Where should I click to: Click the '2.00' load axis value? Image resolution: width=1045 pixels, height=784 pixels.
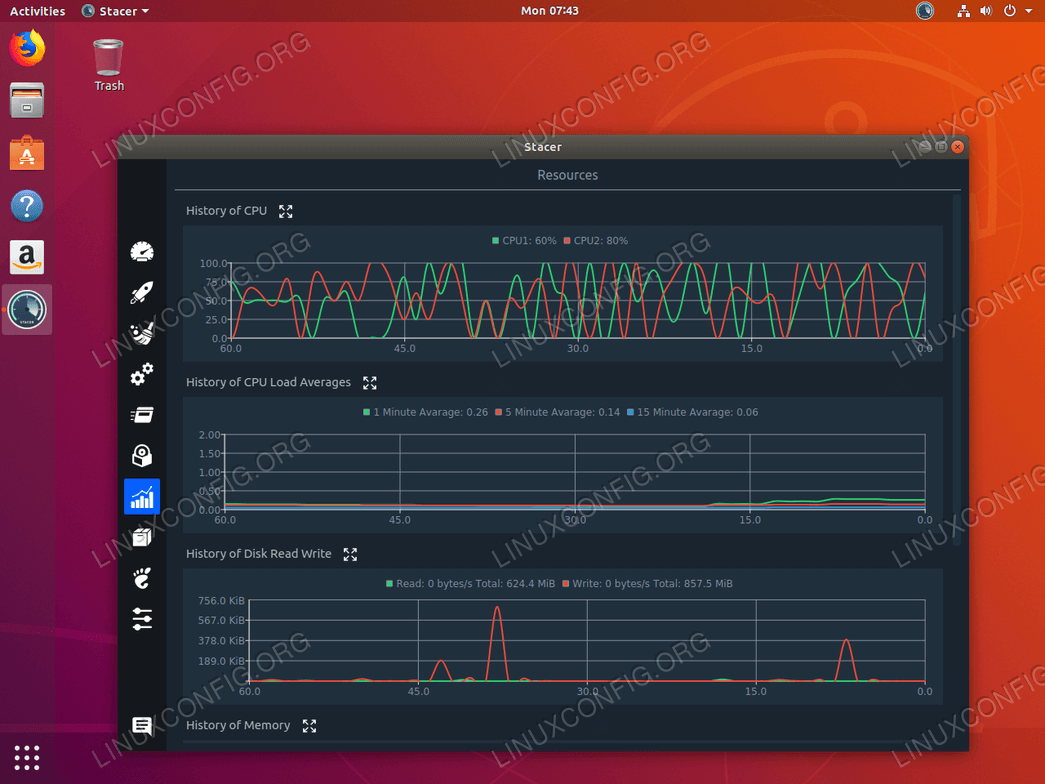pyautogui.click(x=209, y=435)
